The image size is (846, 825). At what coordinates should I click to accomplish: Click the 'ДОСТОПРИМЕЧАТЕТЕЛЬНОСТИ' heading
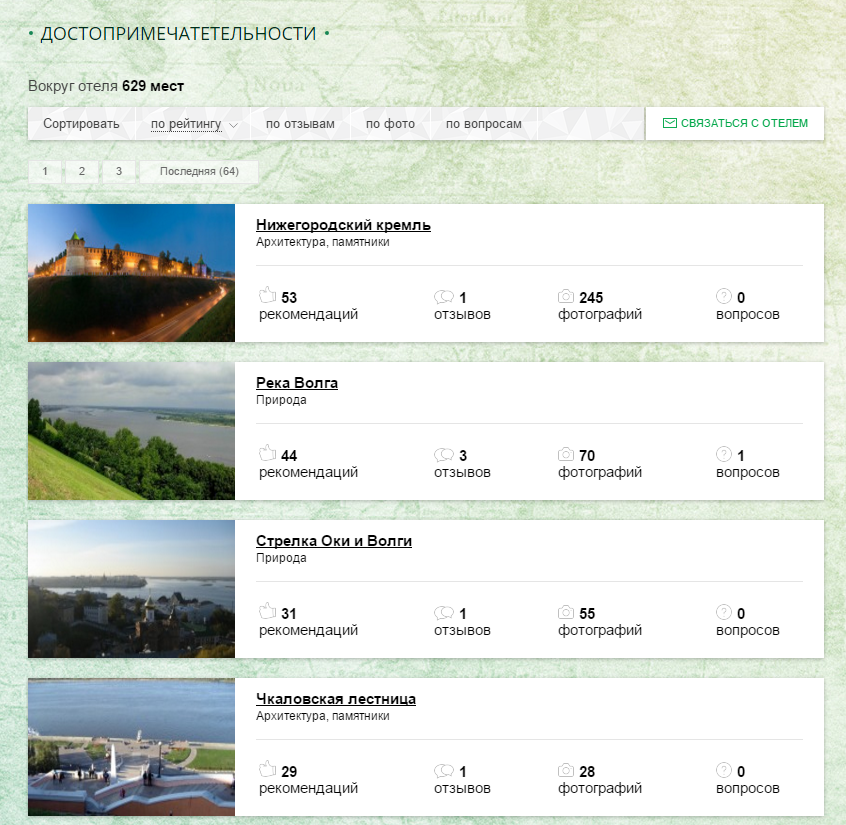click(179, 34)
